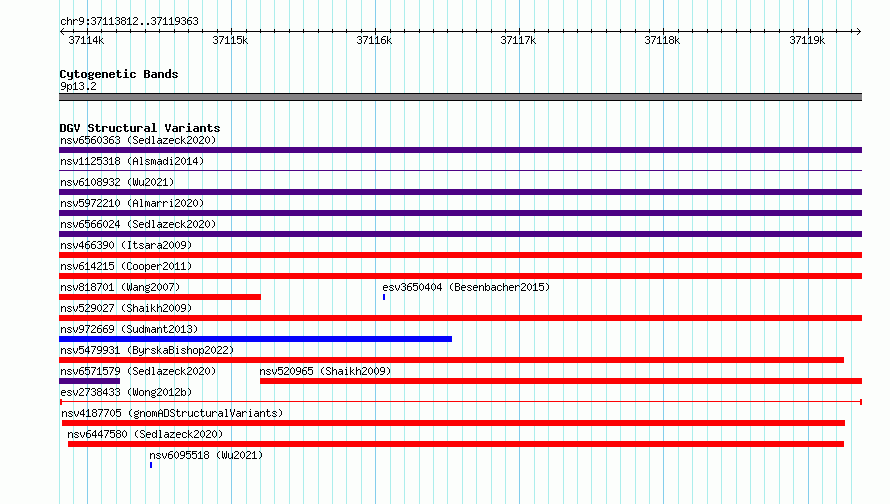Viewport: 890px width, 504px height.
Task: Click the nsv6560363 (Sedlazeck2020) variant label
Action: pos(138,140)
